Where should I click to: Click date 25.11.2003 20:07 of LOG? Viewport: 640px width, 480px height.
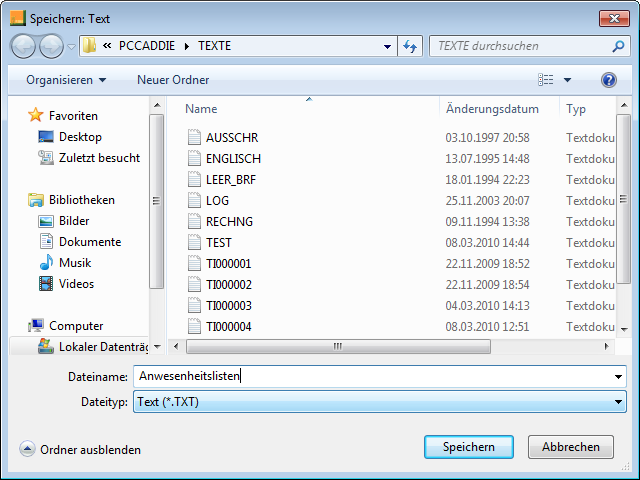click(487, 201)
